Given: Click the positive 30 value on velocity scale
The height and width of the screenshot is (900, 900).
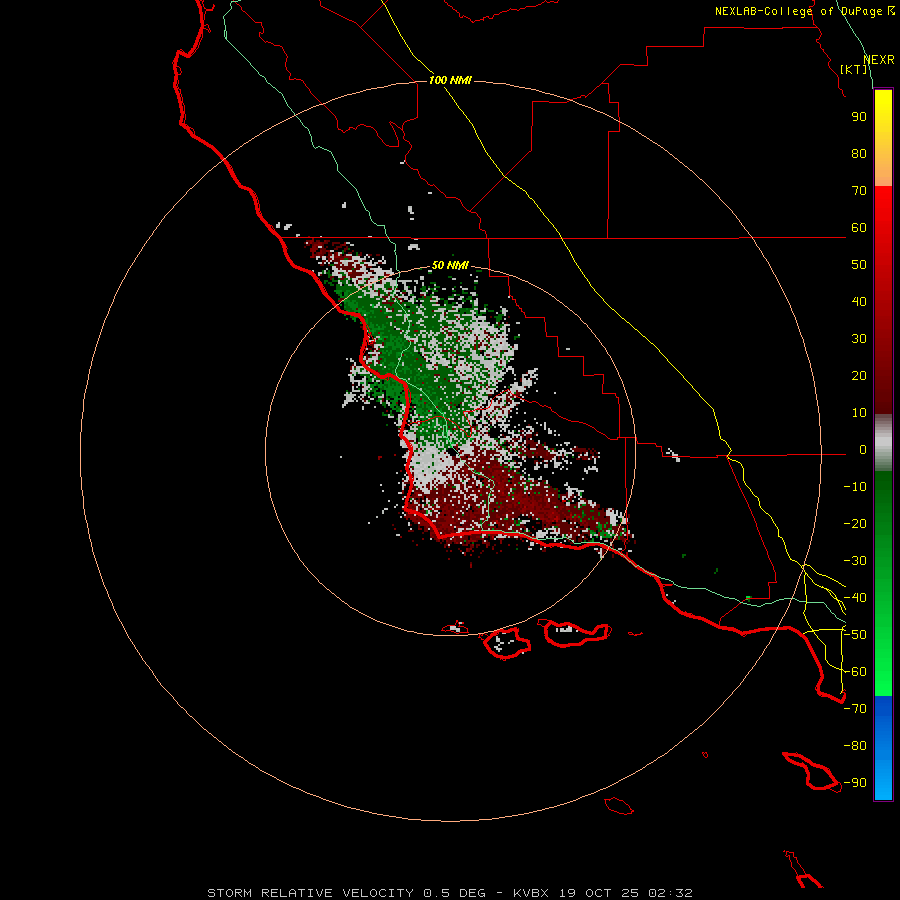Looking at the screenshot, I should click(x=859, y=339).
